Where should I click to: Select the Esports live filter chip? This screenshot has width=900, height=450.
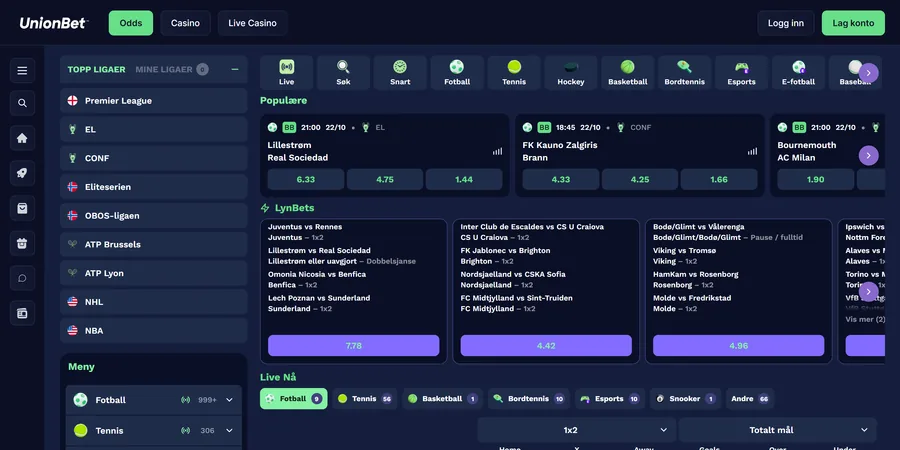(610, 398)
